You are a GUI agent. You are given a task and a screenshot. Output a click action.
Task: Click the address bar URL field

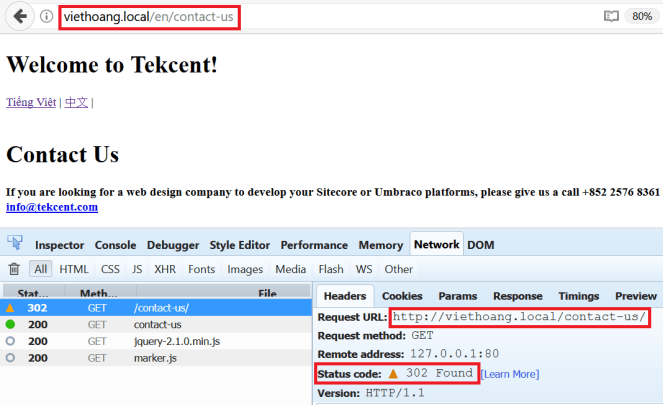coord(300,17)
